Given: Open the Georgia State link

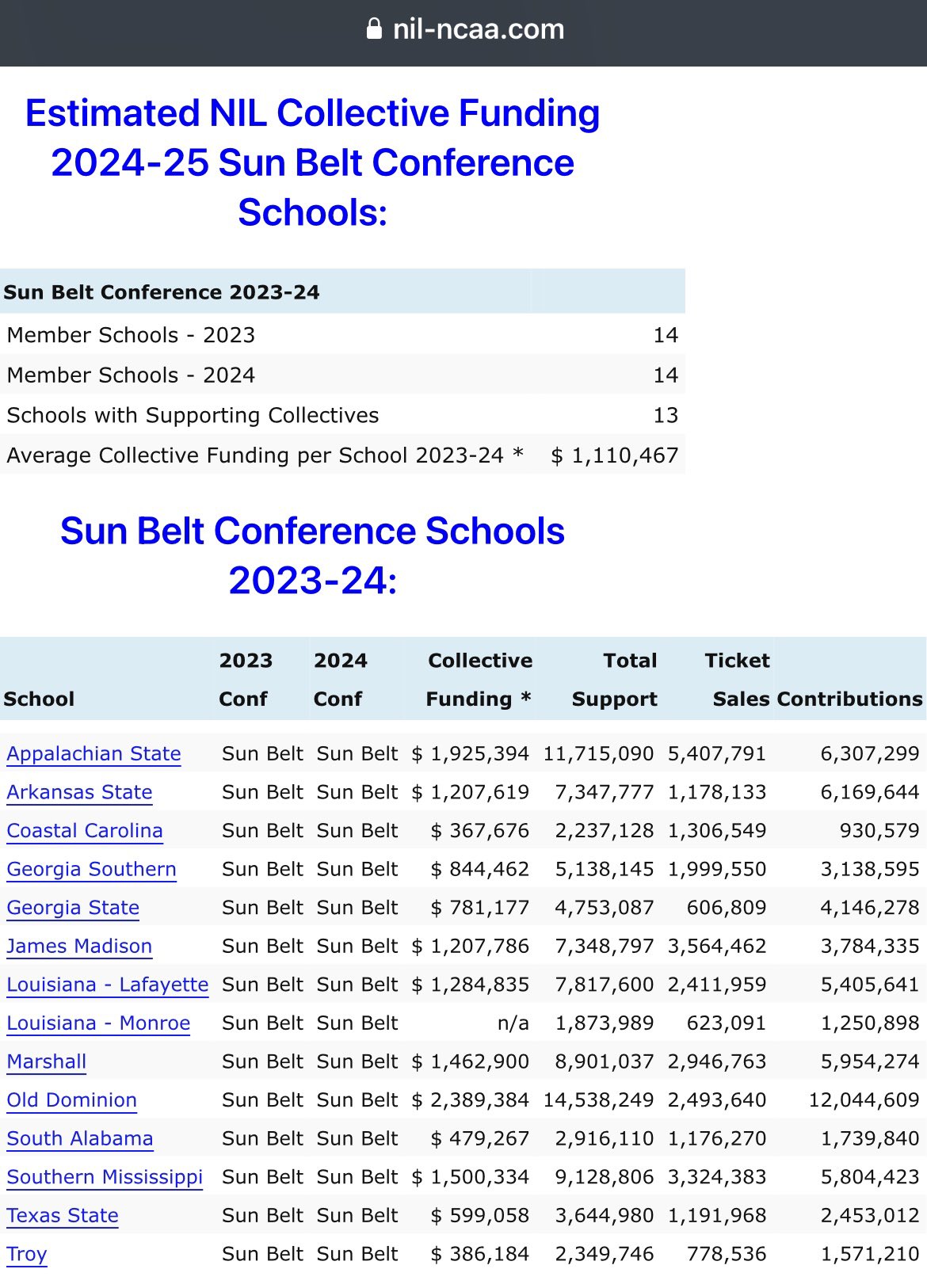Looking at the screenshot, I should (73, 908).
